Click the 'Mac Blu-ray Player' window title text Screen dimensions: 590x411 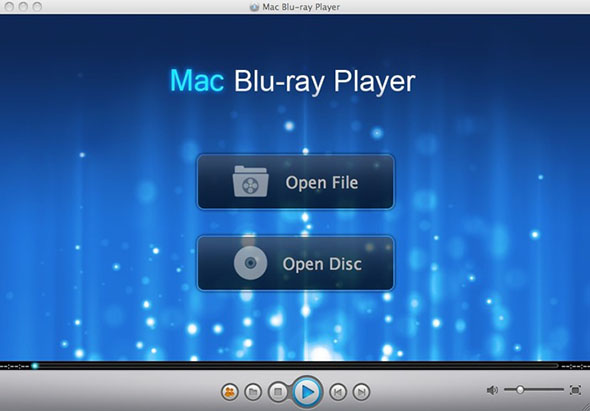301,7
